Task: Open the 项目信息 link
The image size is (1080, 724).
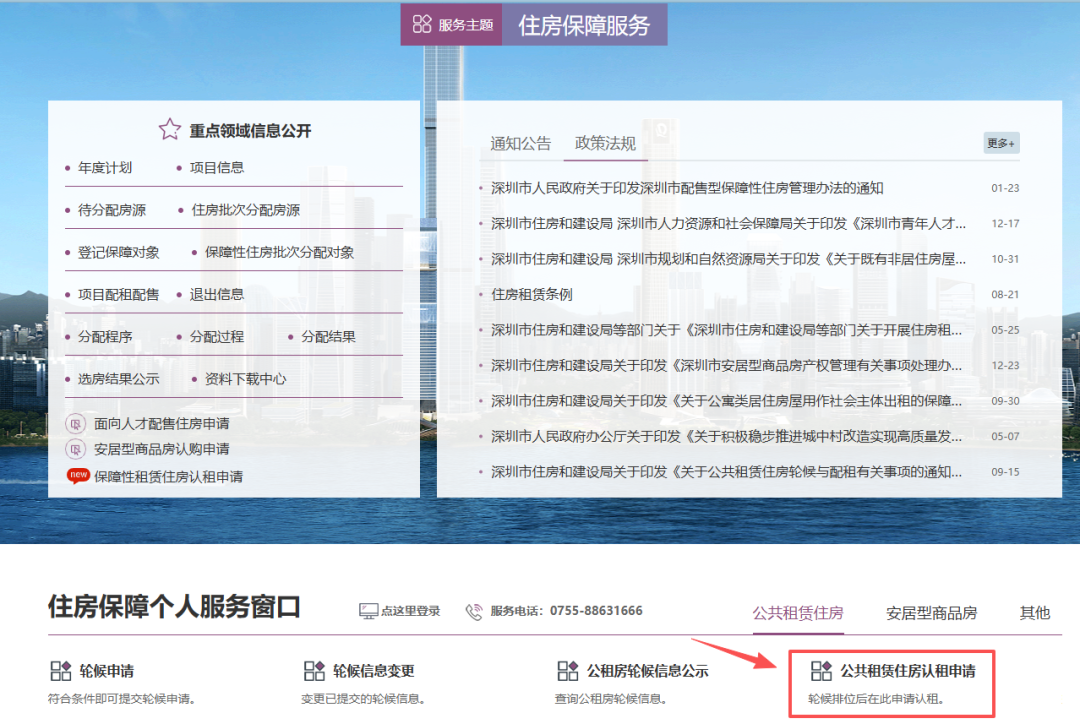Action: tap(217, 167)
